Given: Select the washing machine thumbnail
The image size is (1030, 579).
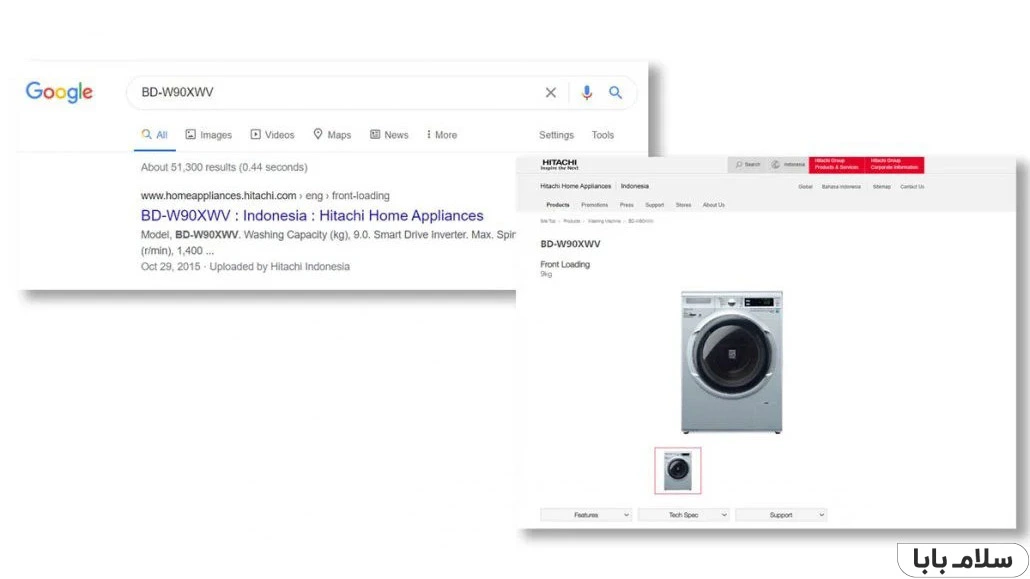Looking at the screenshot, I should tap(678, 470).
